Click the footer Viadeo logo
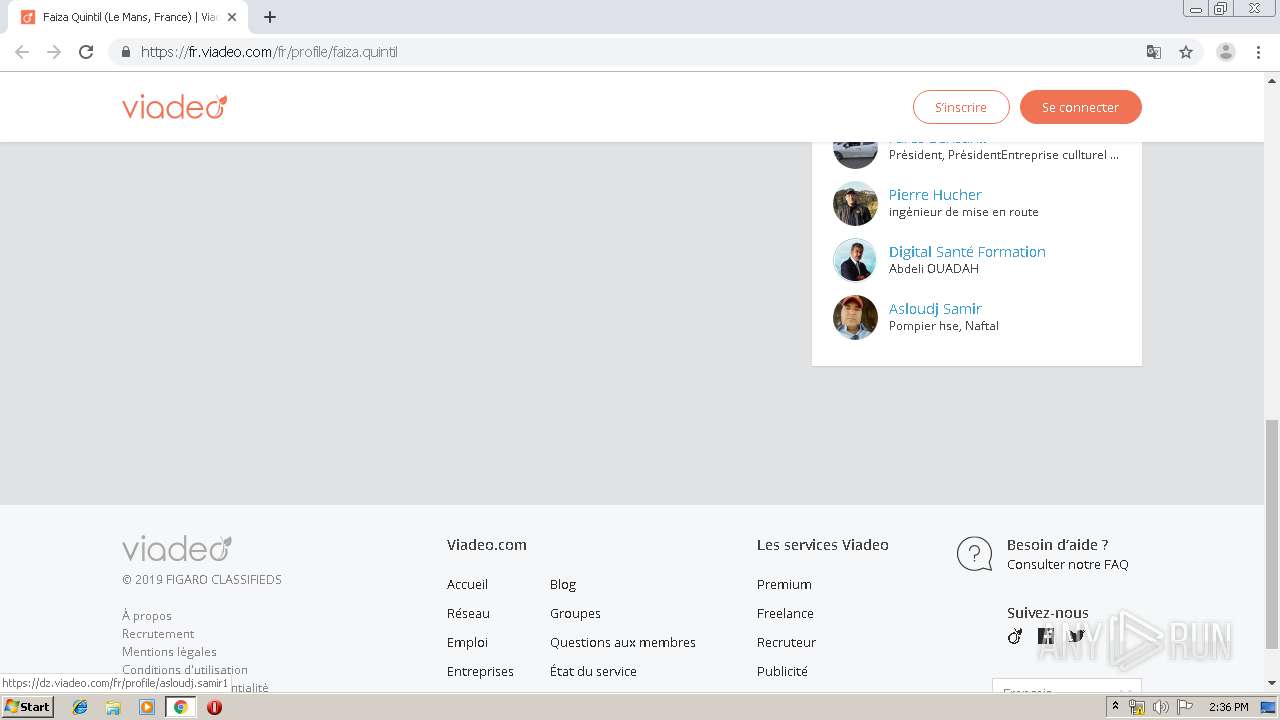Screen dimensions: 1280x720 click(x=177, y=548)
